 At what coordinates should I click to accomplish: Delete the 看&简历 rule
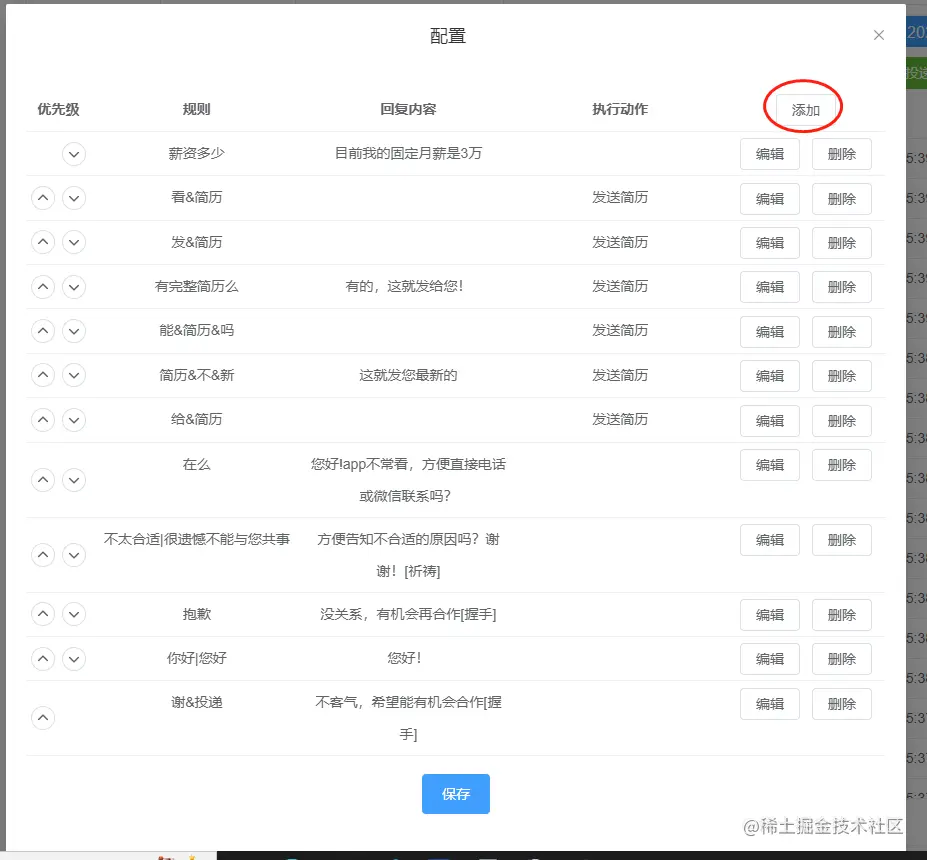pyautogui.click(x=841, y=199)
